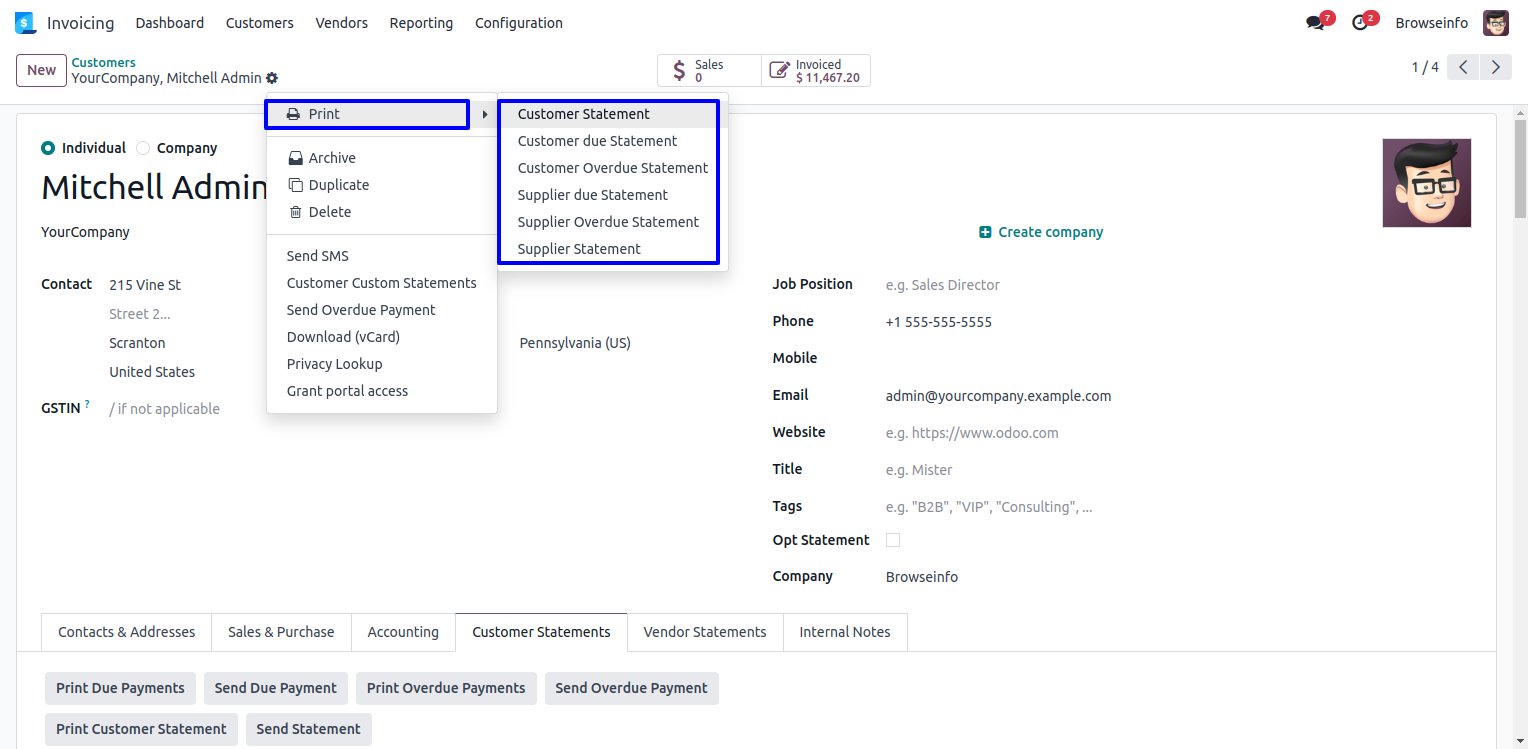Click the page vertical scrollbar
The width and height of the screenshot is (1528, 749).
point(1520,170)
